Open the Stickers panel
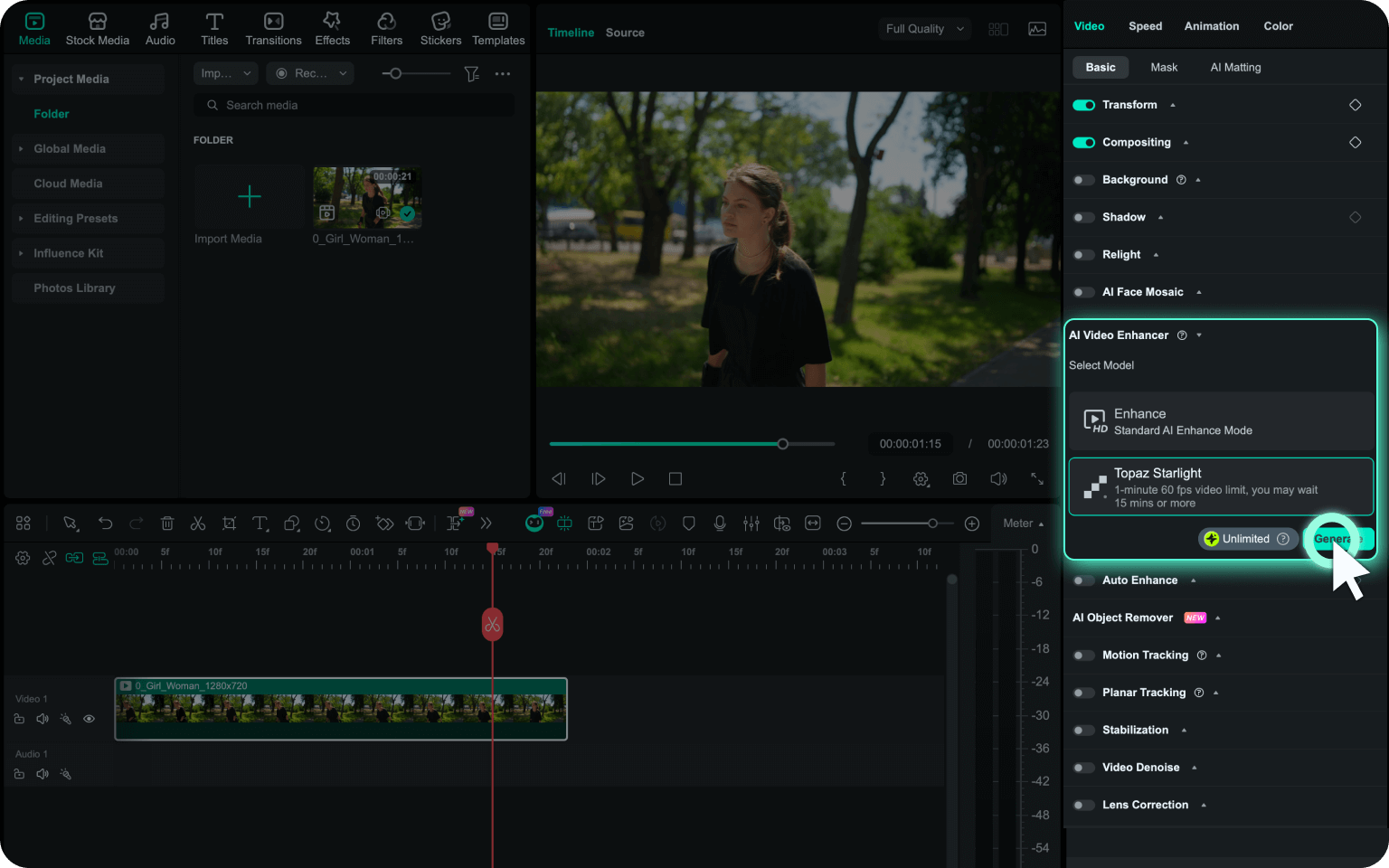Image resolution: width=1389 pixels, height=868 pixels. pyautogui.click(x=440, y=29)
